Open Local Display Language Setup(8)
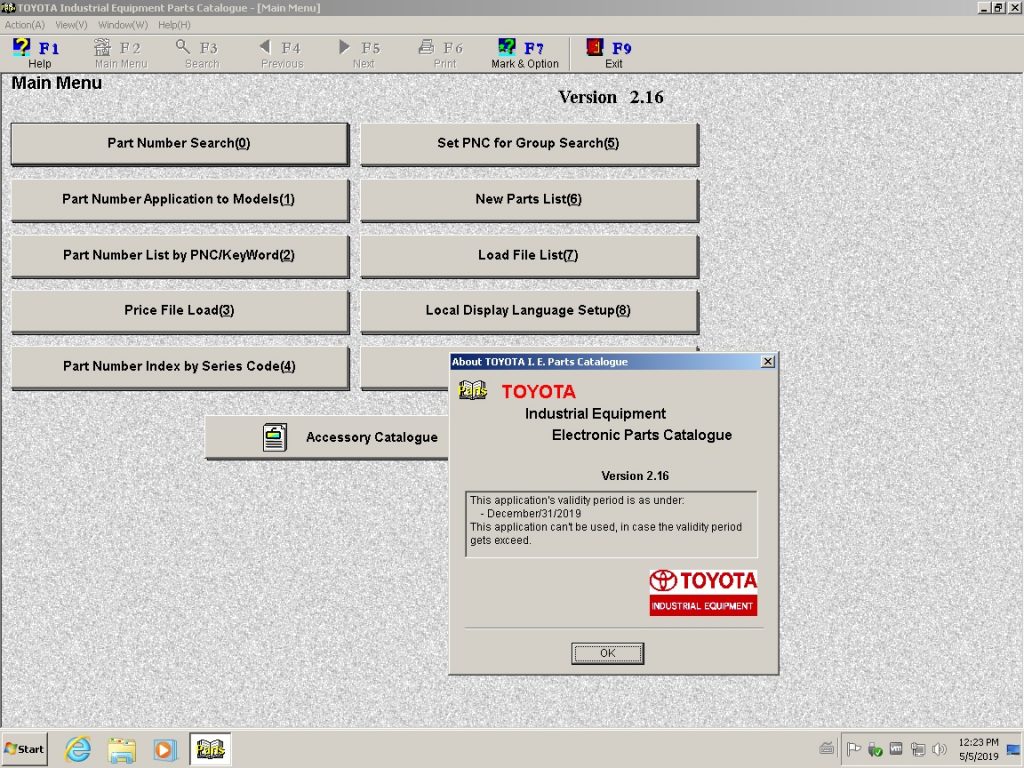1024x768 pixels. 528,310
